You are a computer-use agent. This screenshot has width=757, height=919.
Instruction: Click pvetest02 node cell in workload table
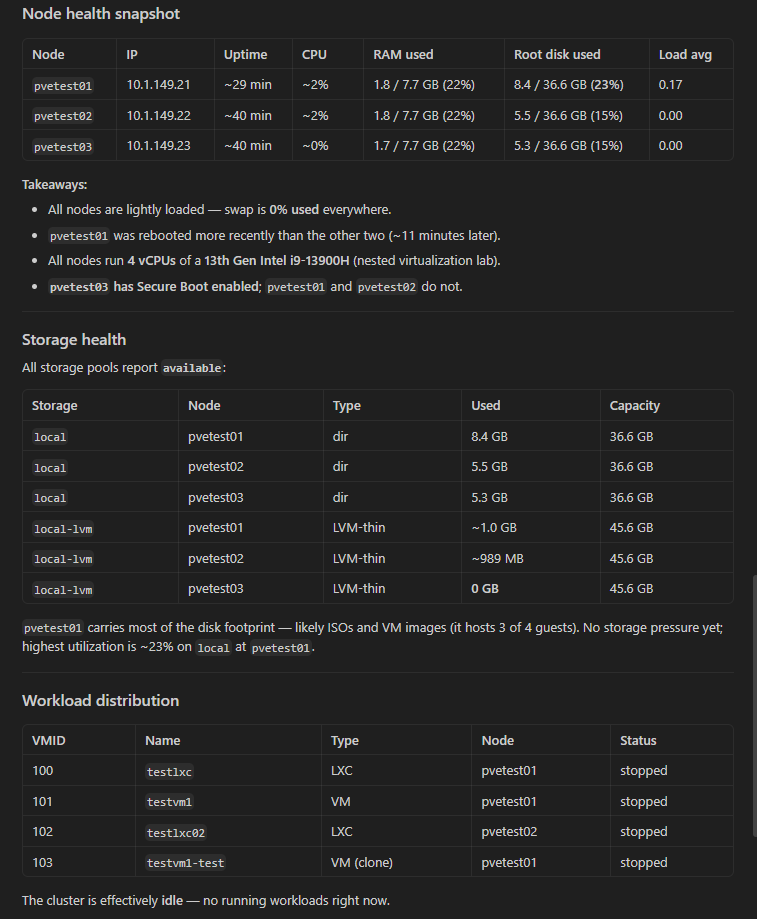click(509, 832)
